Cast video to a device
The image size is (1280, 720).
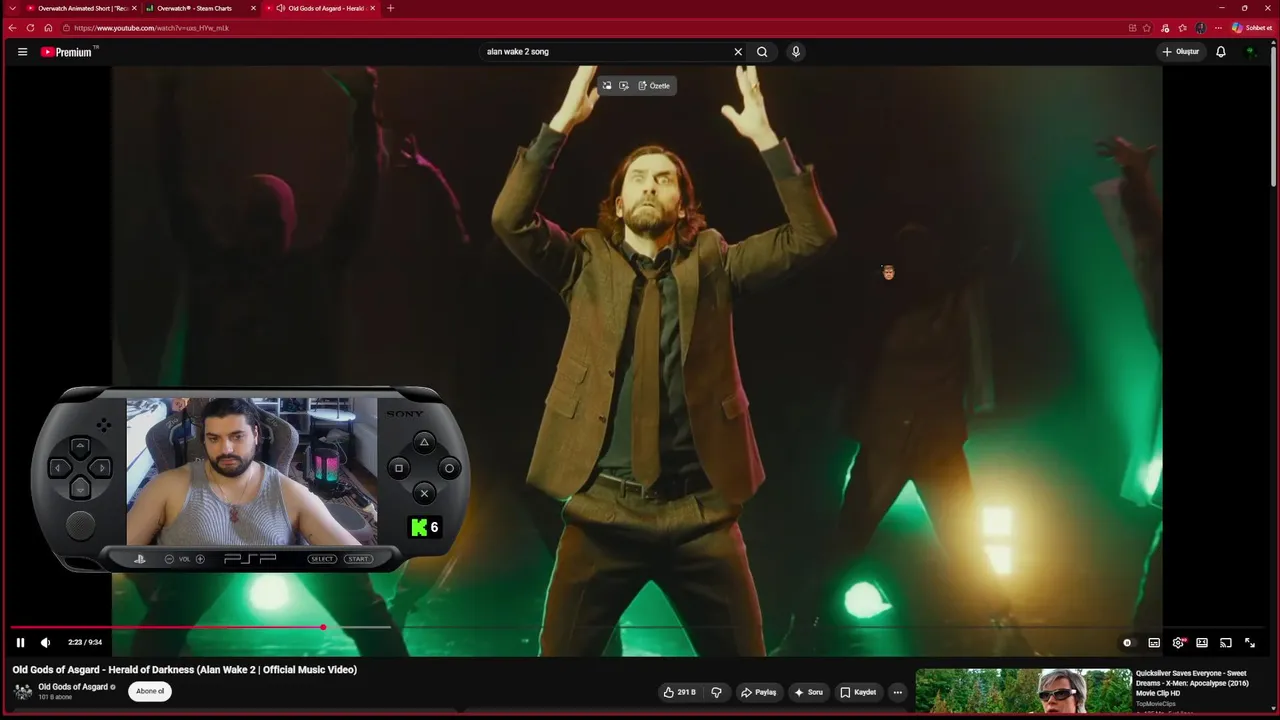click(1226, 643)
